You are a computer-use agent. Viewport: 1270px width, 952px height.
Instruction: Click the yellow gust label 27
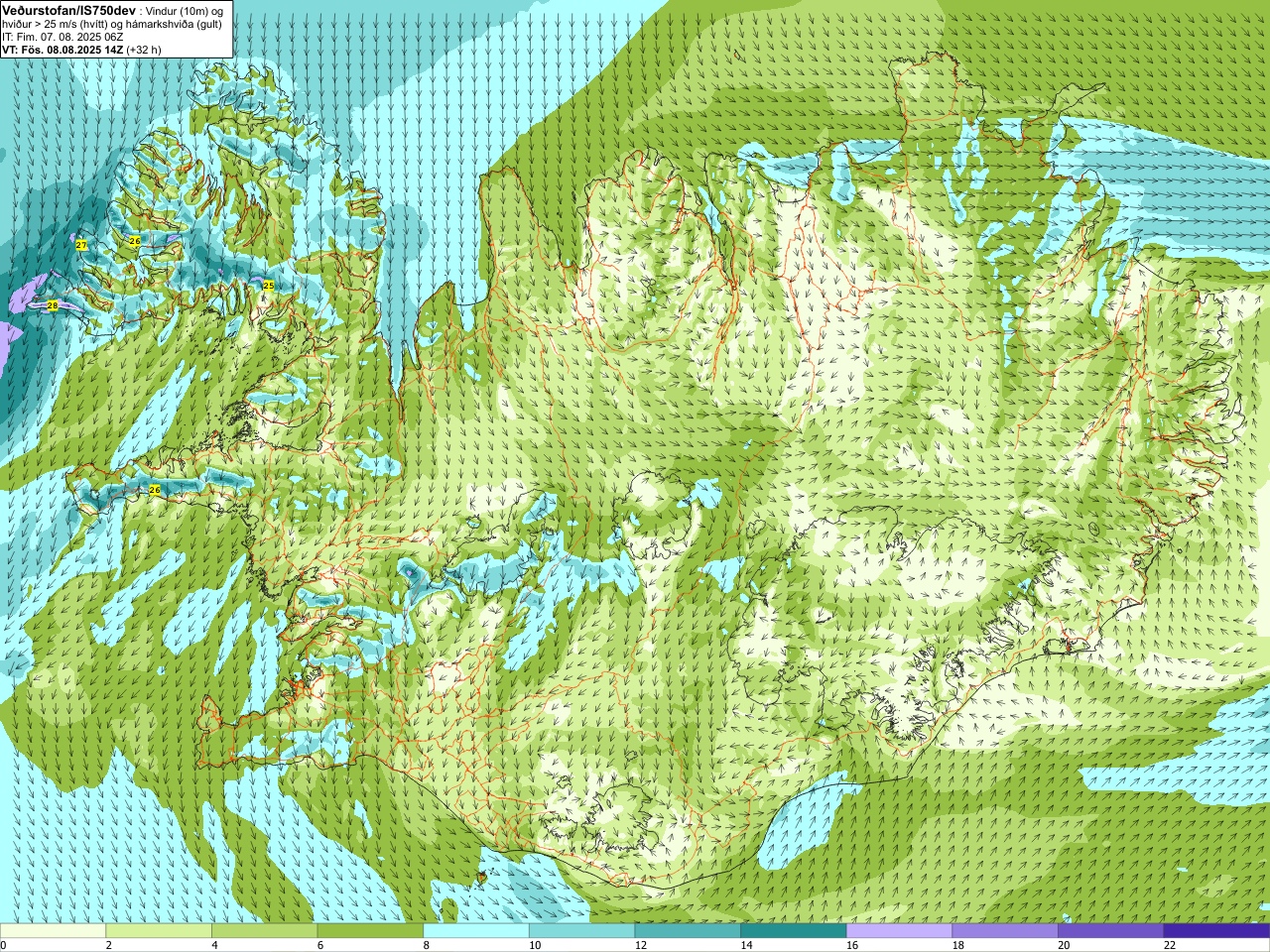[81, 245]
